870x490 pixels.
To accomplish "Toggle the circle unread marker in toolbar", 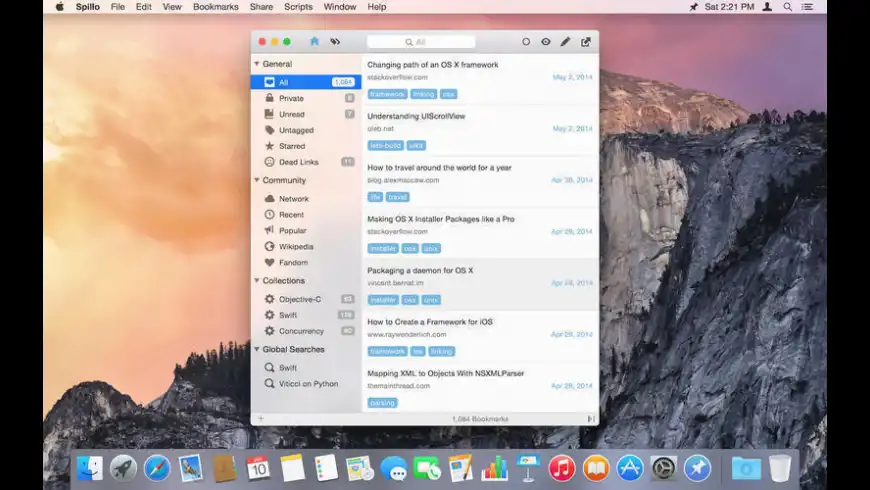I will 526,42.
